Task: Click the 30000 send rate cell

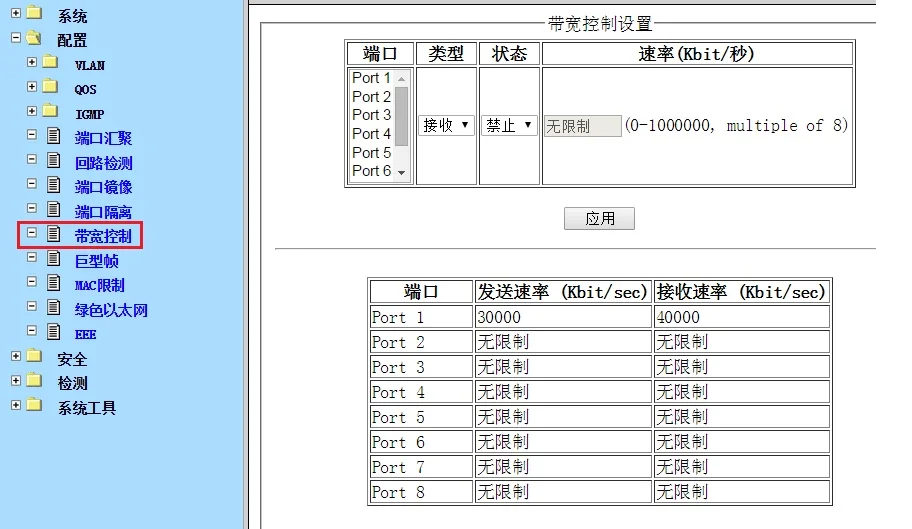Action: 563,317
